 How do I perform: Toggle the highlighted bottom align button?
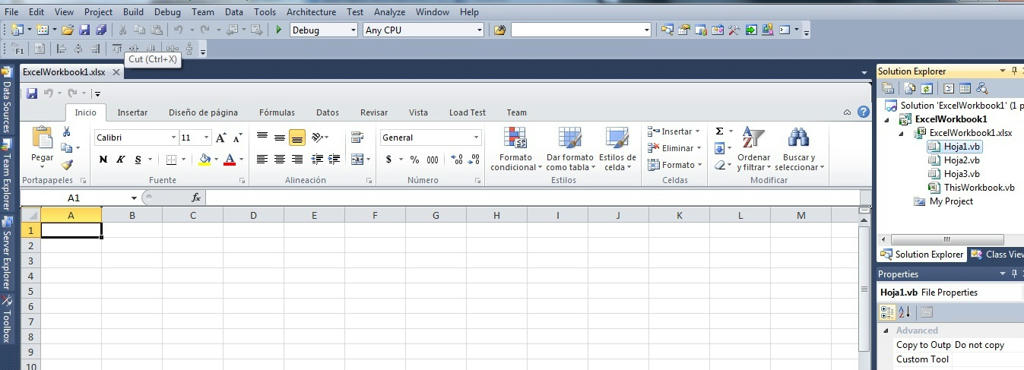297,137
